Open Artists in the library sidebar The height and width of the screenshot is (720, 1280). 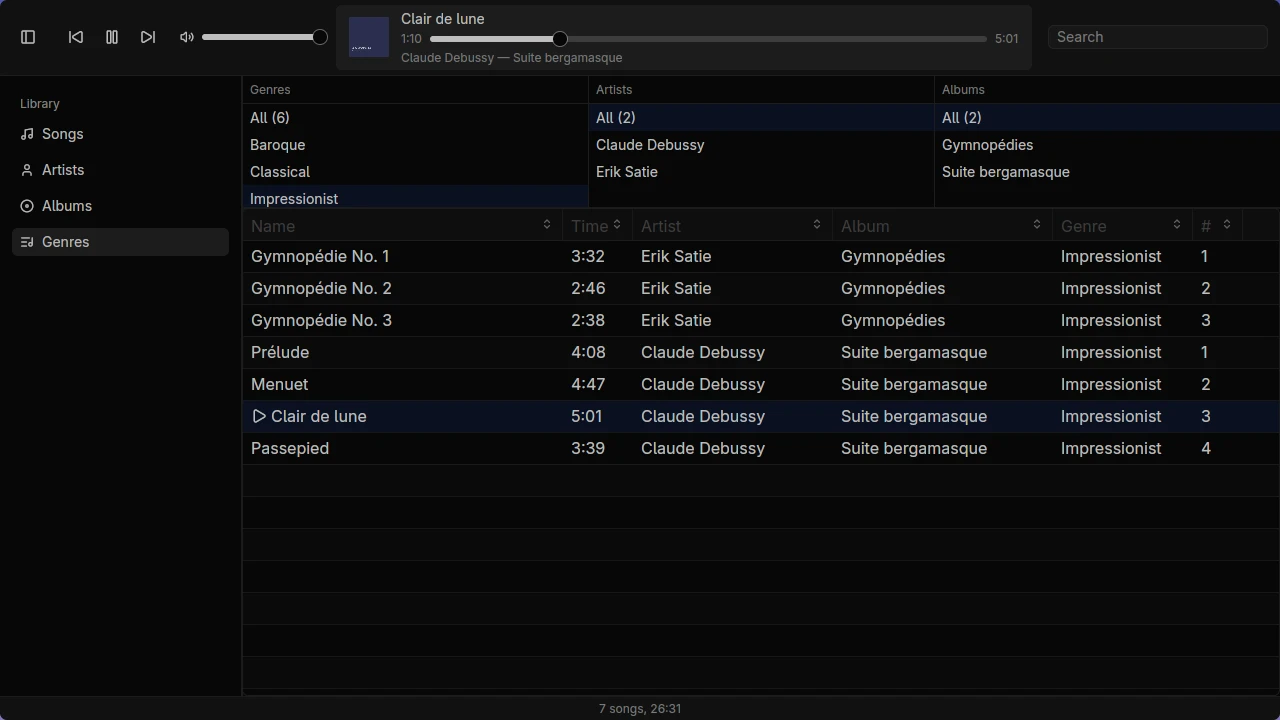click(x=120, y=170)
